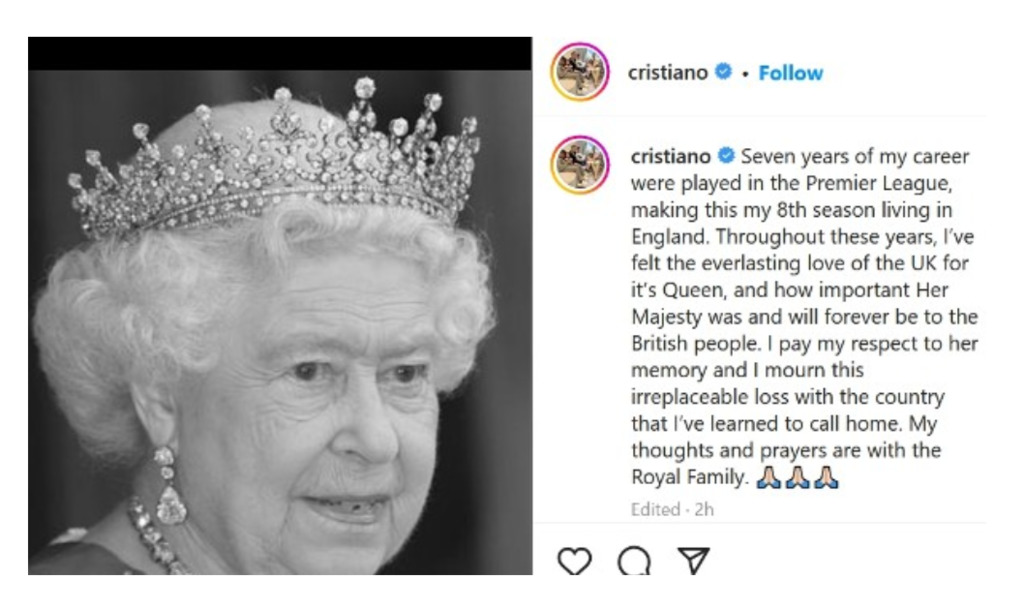Click the 2h post timestamp
The width and height of the screenshot is (1024, 609).
tap(704, 509)
